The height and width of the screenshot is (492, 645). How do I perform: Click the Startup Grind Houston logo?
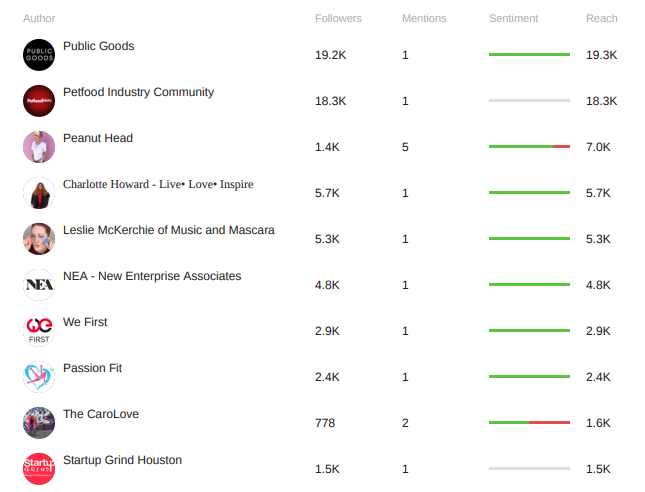(x=39, y=469)
